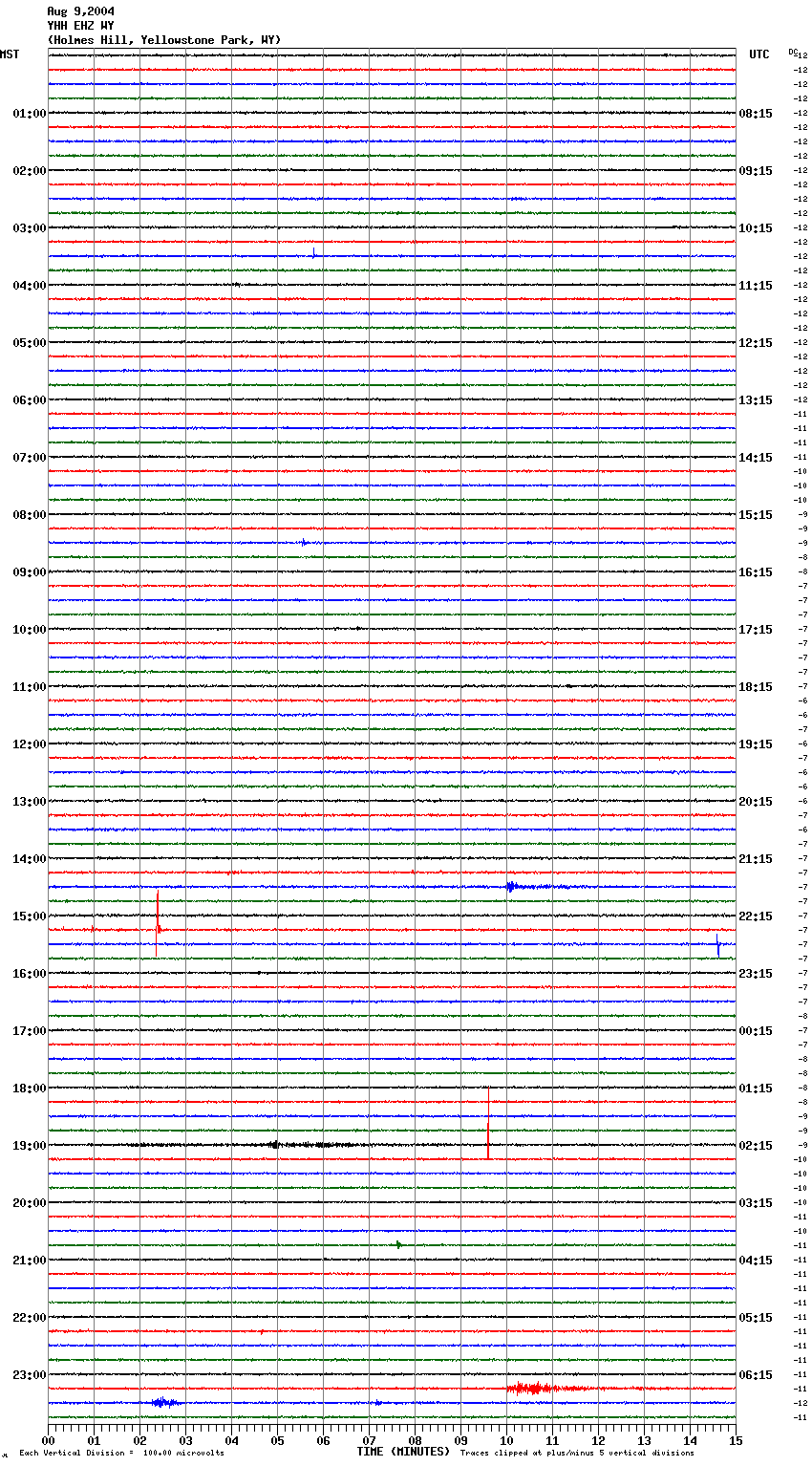Click the x-axis minute label '10'

coord(506,1440)
